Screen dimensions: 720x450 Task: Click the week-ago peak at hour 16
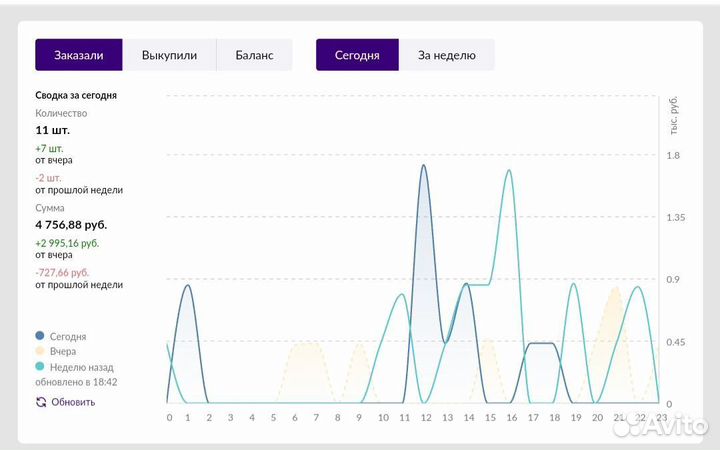click(510, 171)
